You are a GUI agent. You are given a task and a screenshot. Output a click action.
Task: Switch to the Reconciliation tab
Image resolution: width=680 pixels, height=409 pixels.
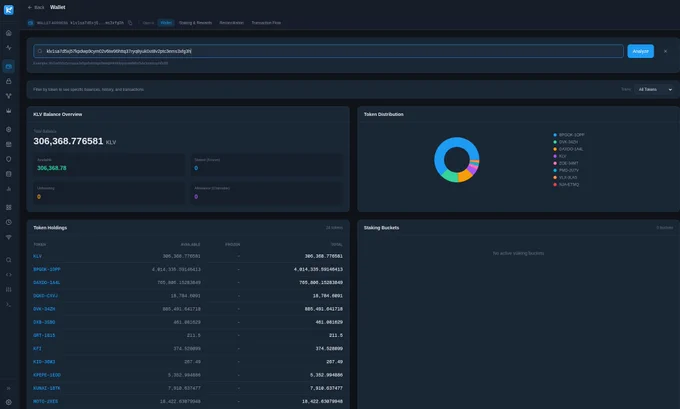click(x=232, y=23)
